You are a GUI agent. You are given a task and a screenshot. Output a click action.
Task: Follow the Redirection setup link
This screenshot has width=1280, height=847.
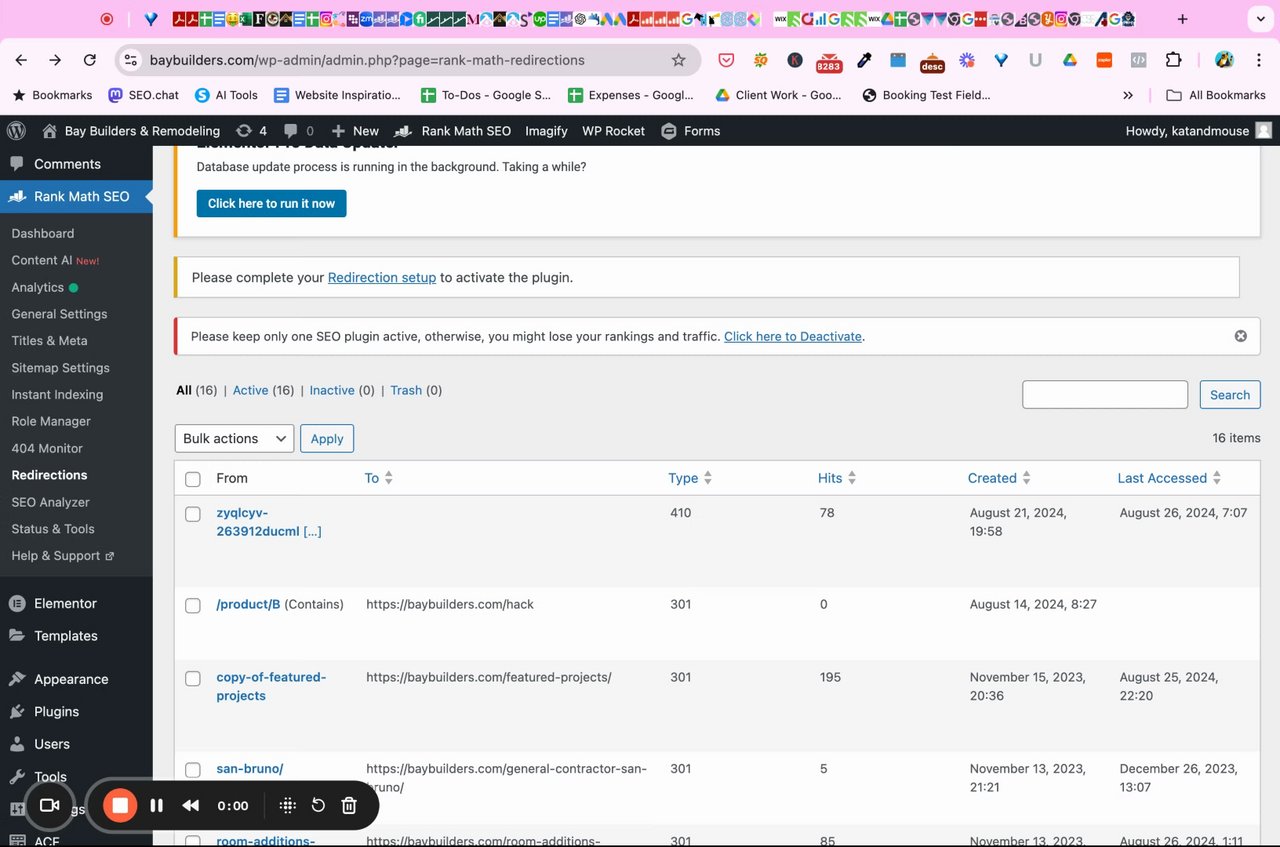point(382,277)
